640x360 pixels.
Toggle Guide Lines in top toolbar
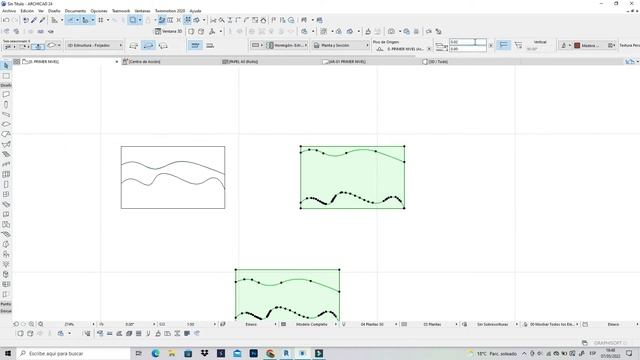pyautogui.click(x=71, y=20)
